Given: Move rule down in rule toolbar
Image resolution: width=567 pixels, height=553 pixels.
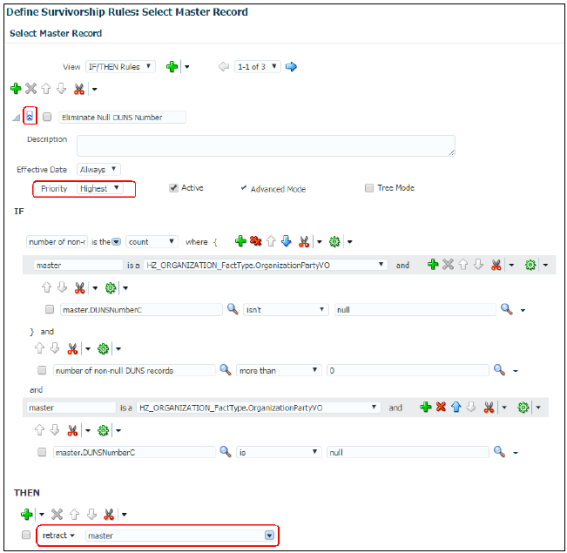Looking at the screenshot, I should (x=61, y=88).
